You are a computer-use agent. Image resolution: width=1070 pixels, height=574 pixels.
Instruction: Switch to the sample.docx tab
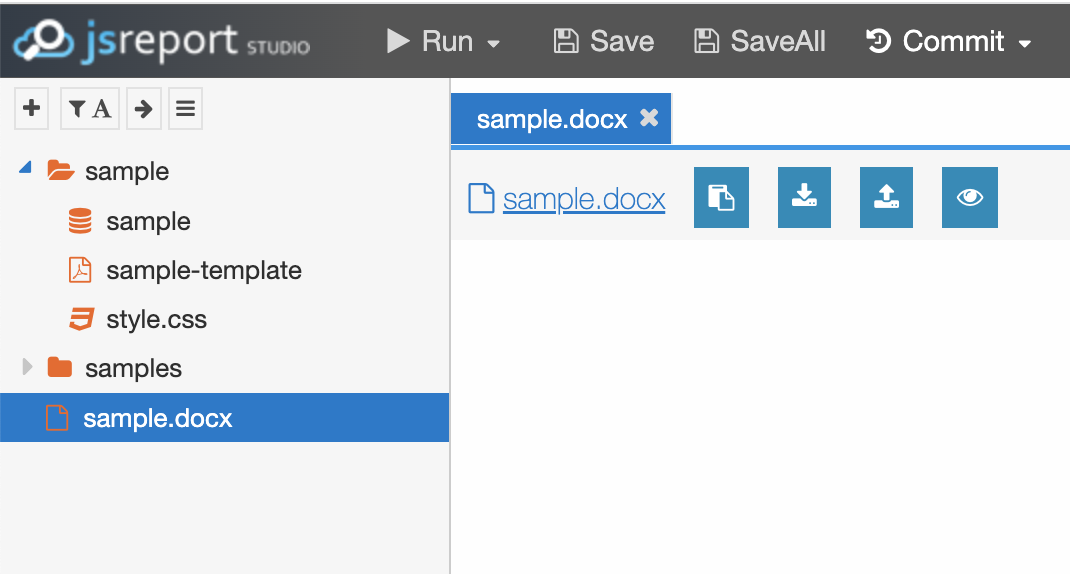pyautogui.click(x=552, y=120)
